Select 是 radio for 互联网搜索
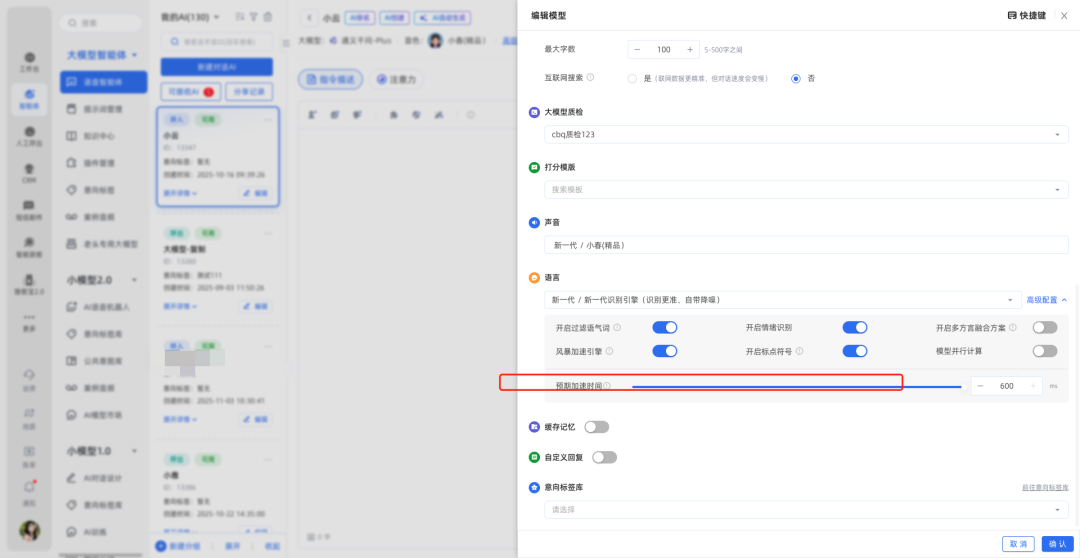The image size is (1080, 558). tap(632, 78)
